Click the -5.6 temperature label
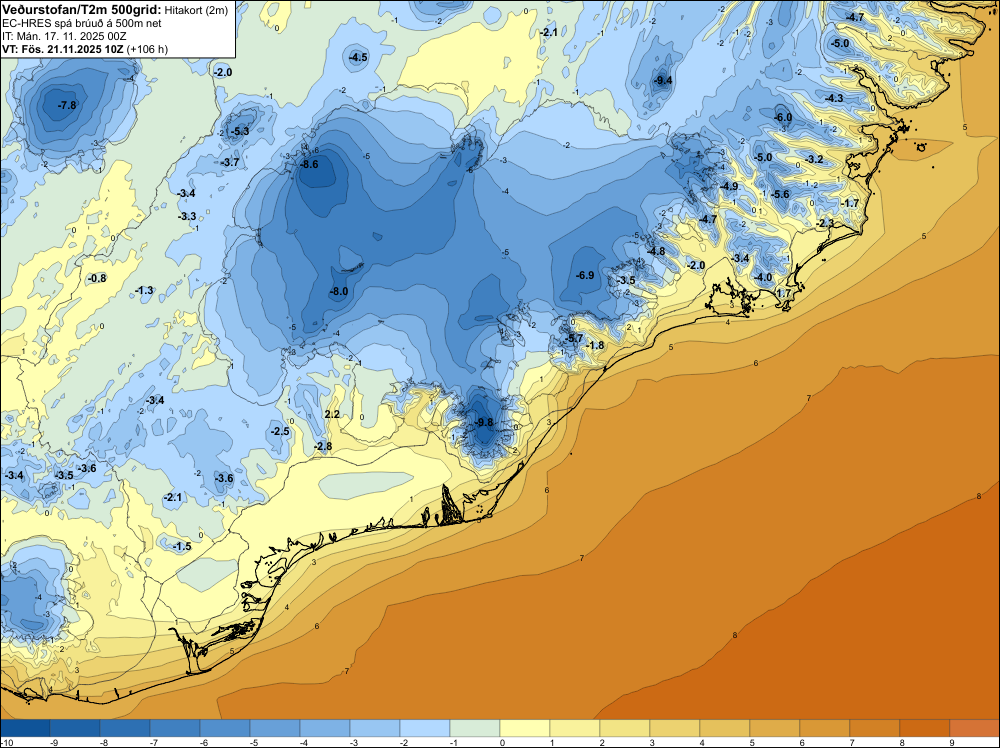Viewport: 1000px width, 748px height. (x=780, y=194)
